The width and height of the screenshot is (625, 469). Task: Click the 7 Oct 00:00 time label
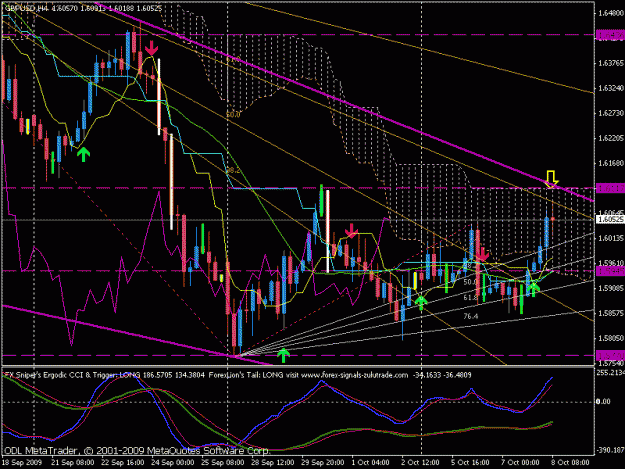520,463
